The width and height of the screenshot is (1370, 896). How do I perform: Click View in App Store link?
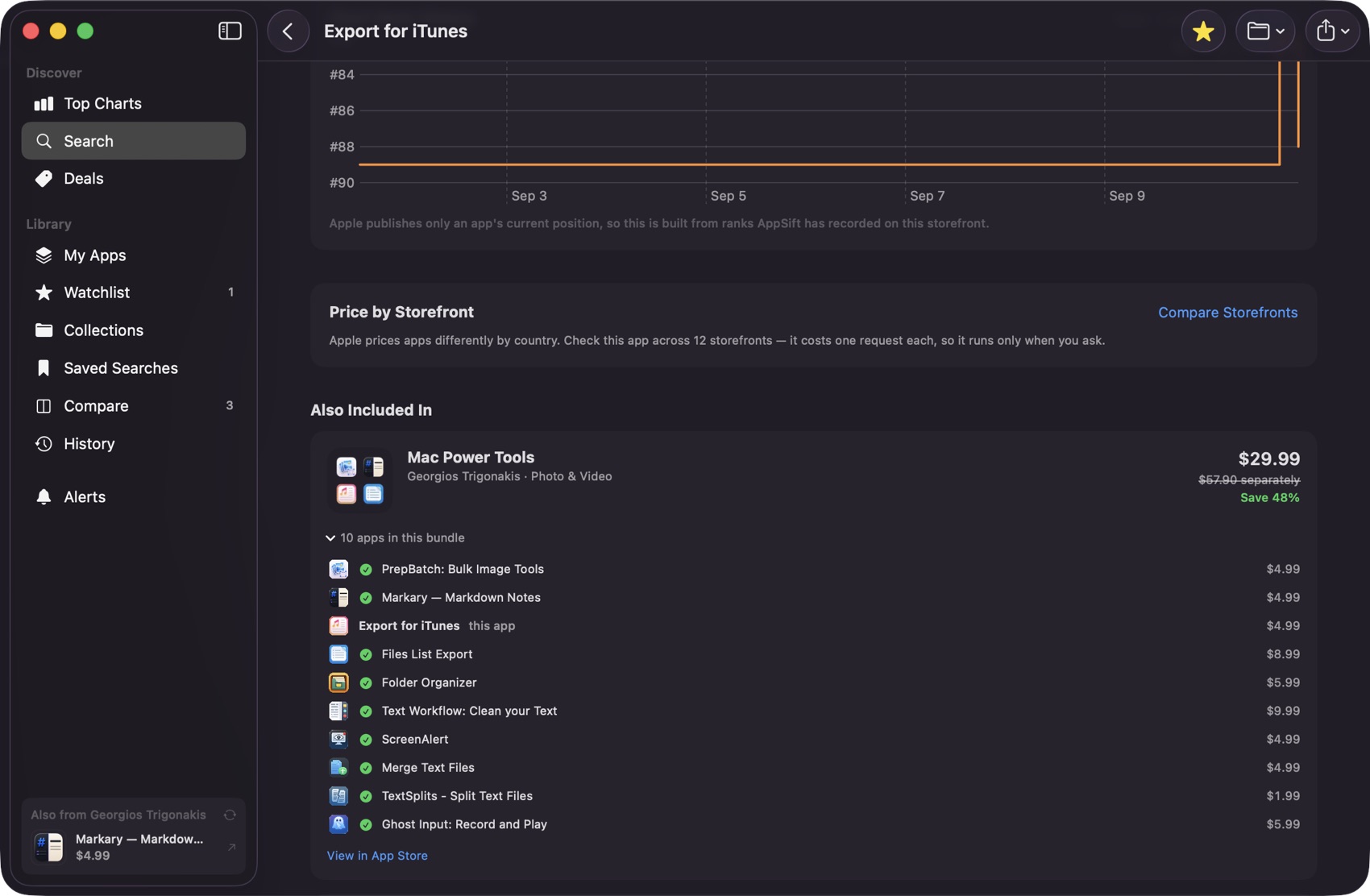[377, 856]
